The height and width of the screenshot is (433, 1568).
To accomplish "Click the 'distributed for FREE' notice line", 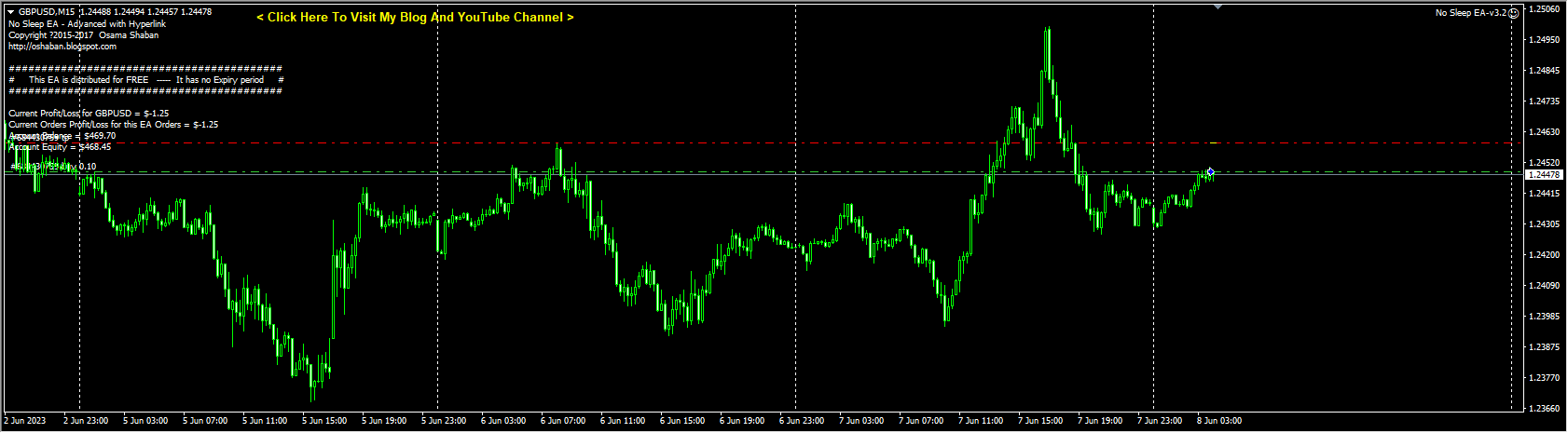I will pos(146,80).
